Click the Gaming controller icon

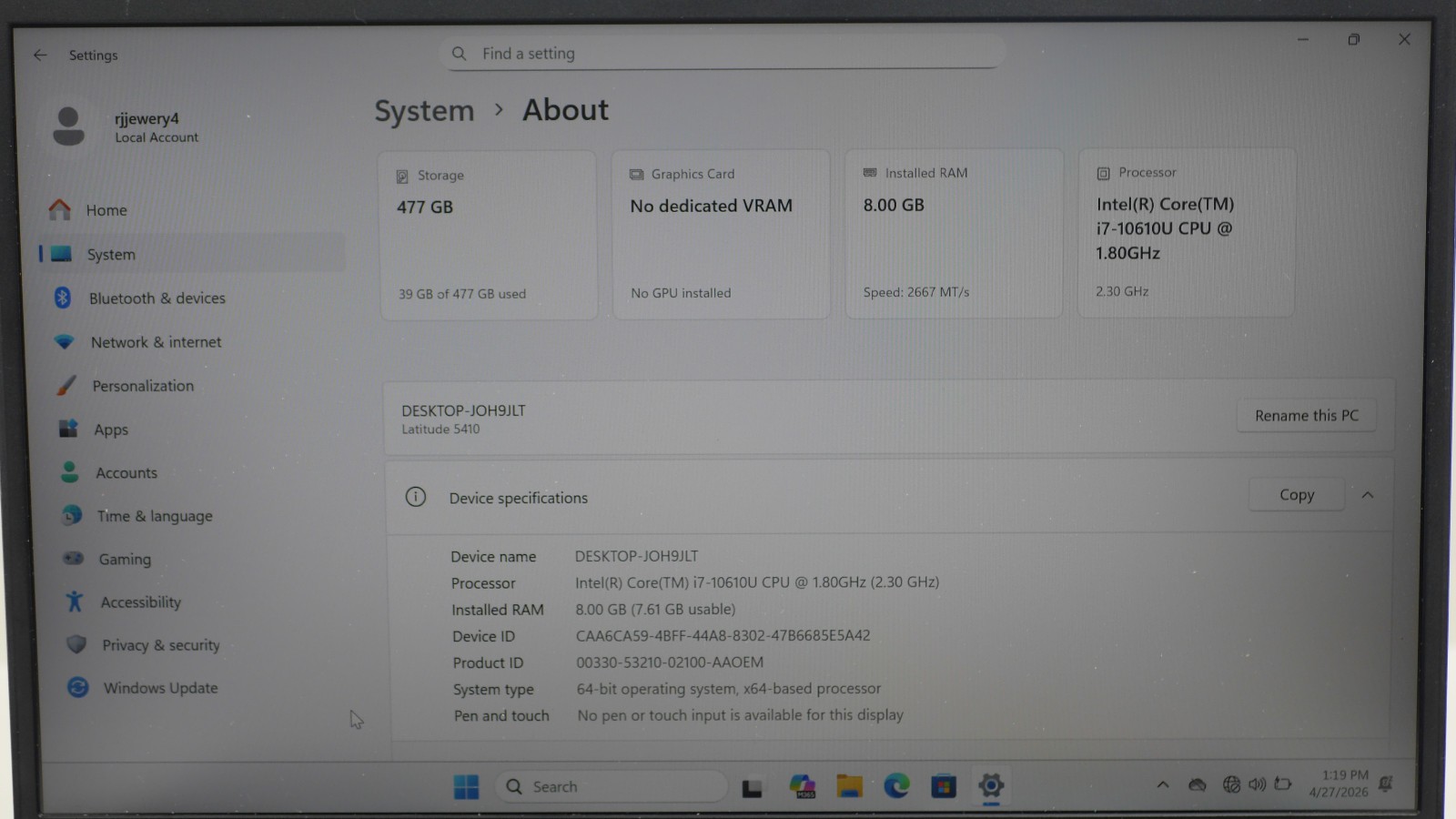74,559
